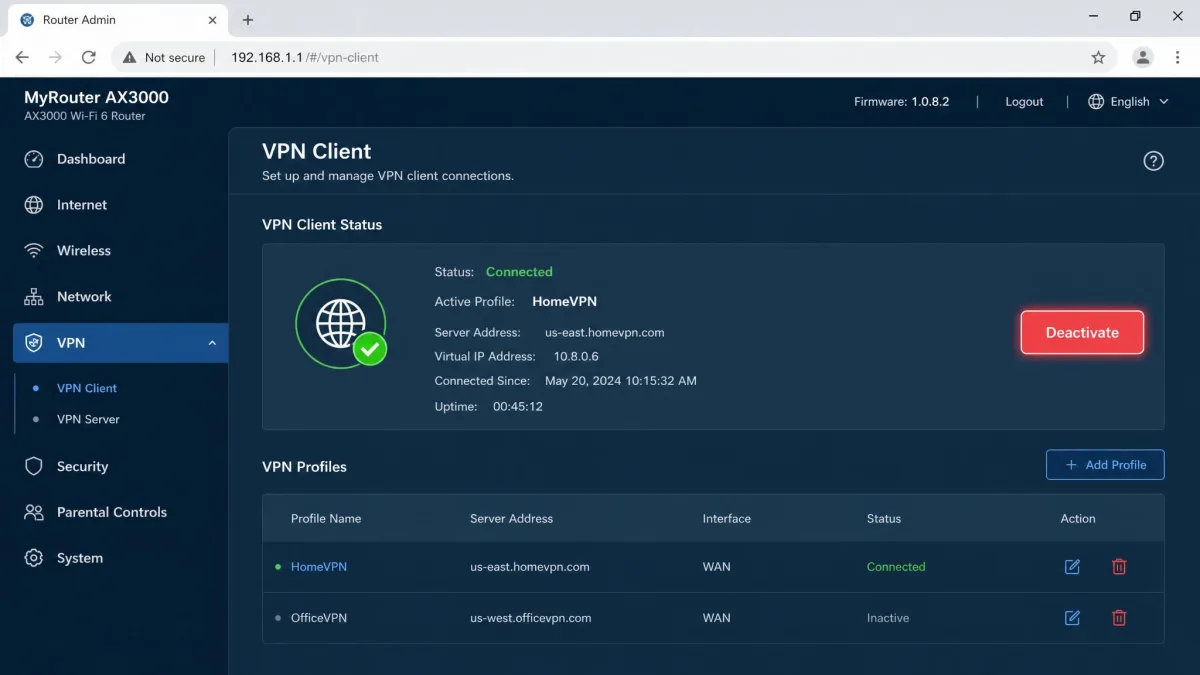Open the help question mark icon
Image resolution: width=1200 pixels, height=675 pixels.
pyautogui.click(x=1153, y=161)
